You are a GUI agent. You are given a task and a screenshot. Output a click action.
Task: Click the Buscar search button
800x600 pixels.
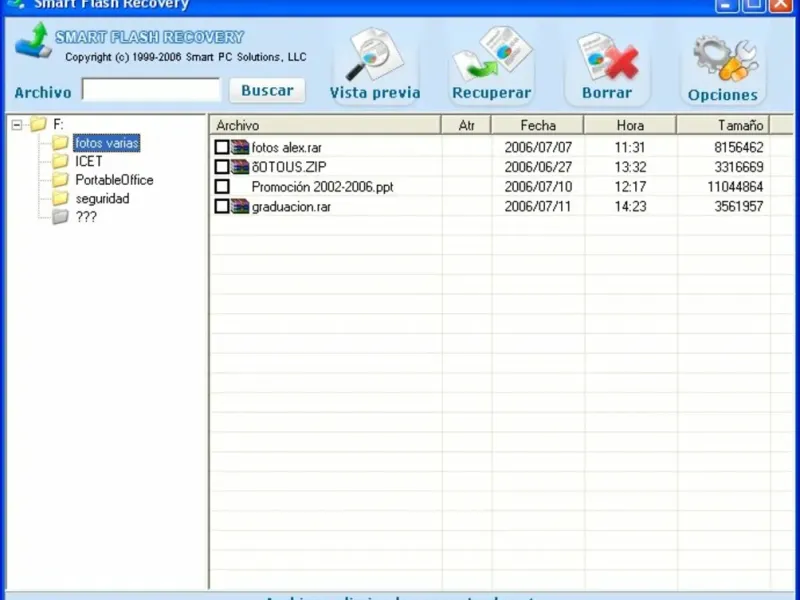point(267,90)
